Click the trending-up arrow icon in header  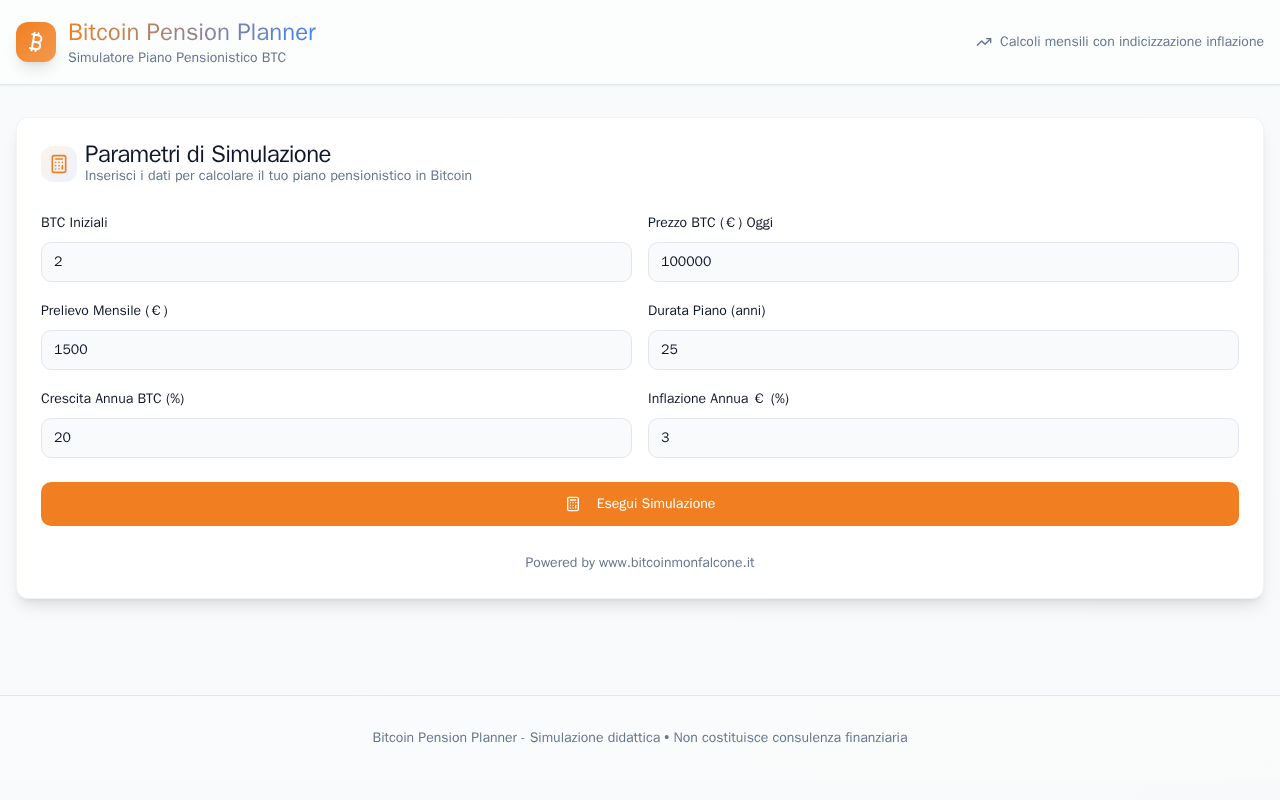984,42
